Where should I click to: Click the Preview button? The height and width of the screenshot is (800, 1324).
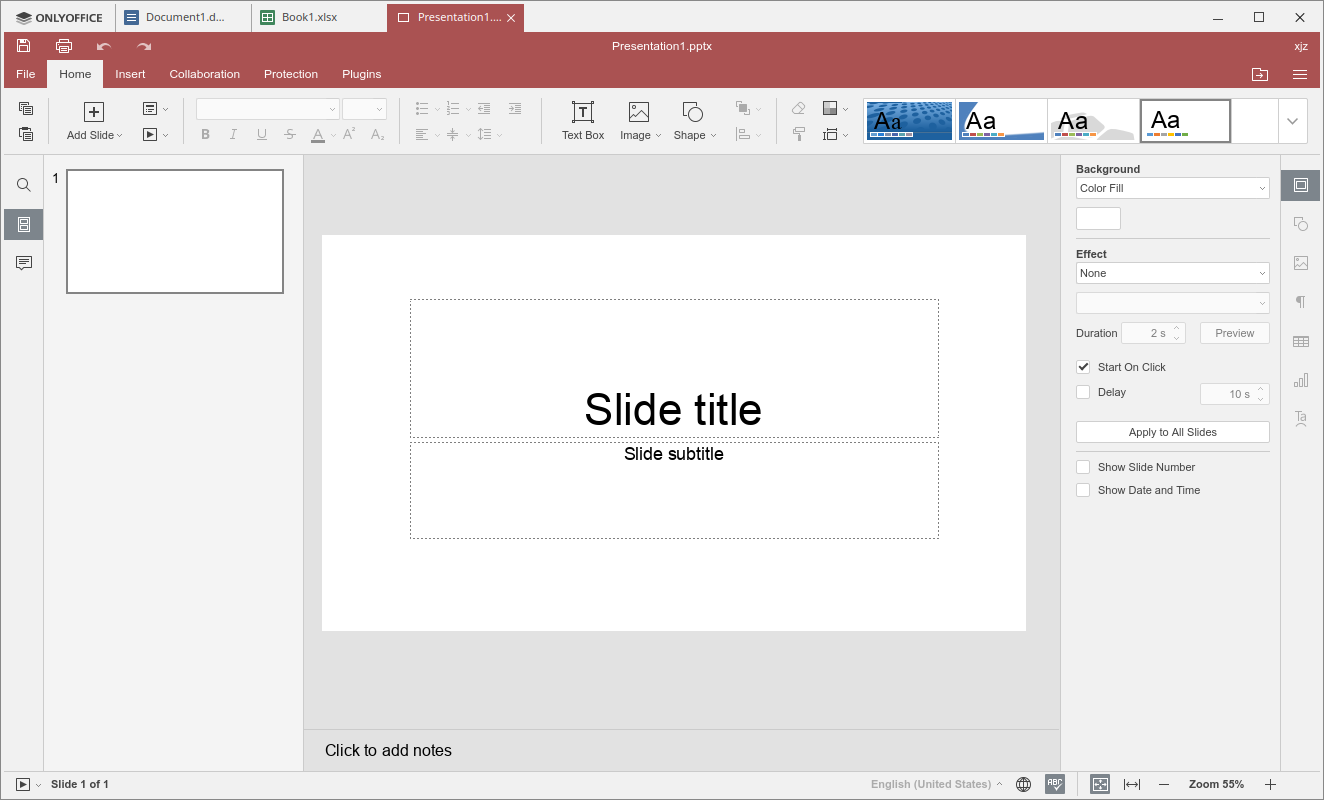(1234, 333)
